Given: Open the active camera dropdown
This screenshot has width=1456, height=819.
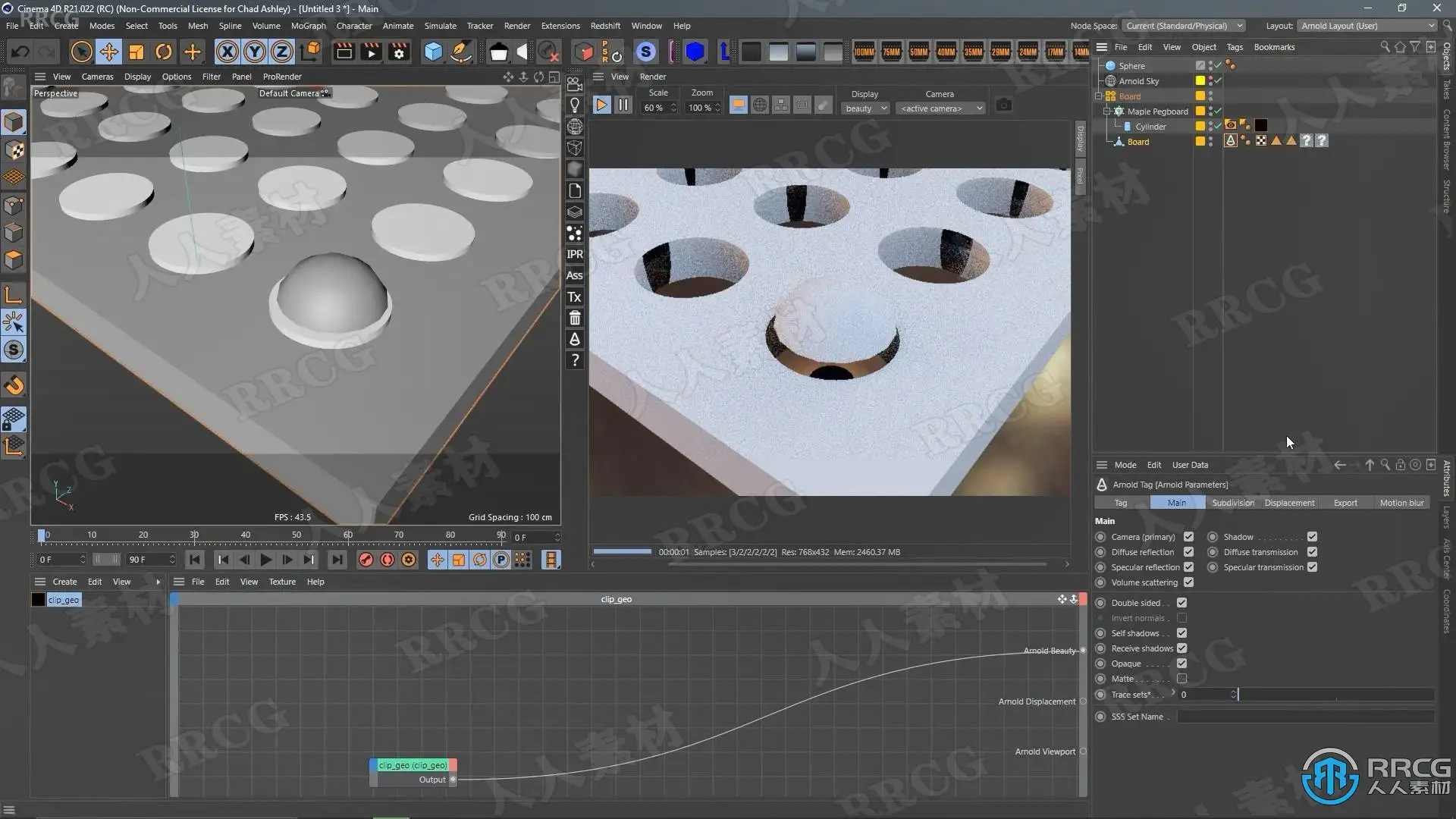Looking at the screenshot, I should coord(940,108).
